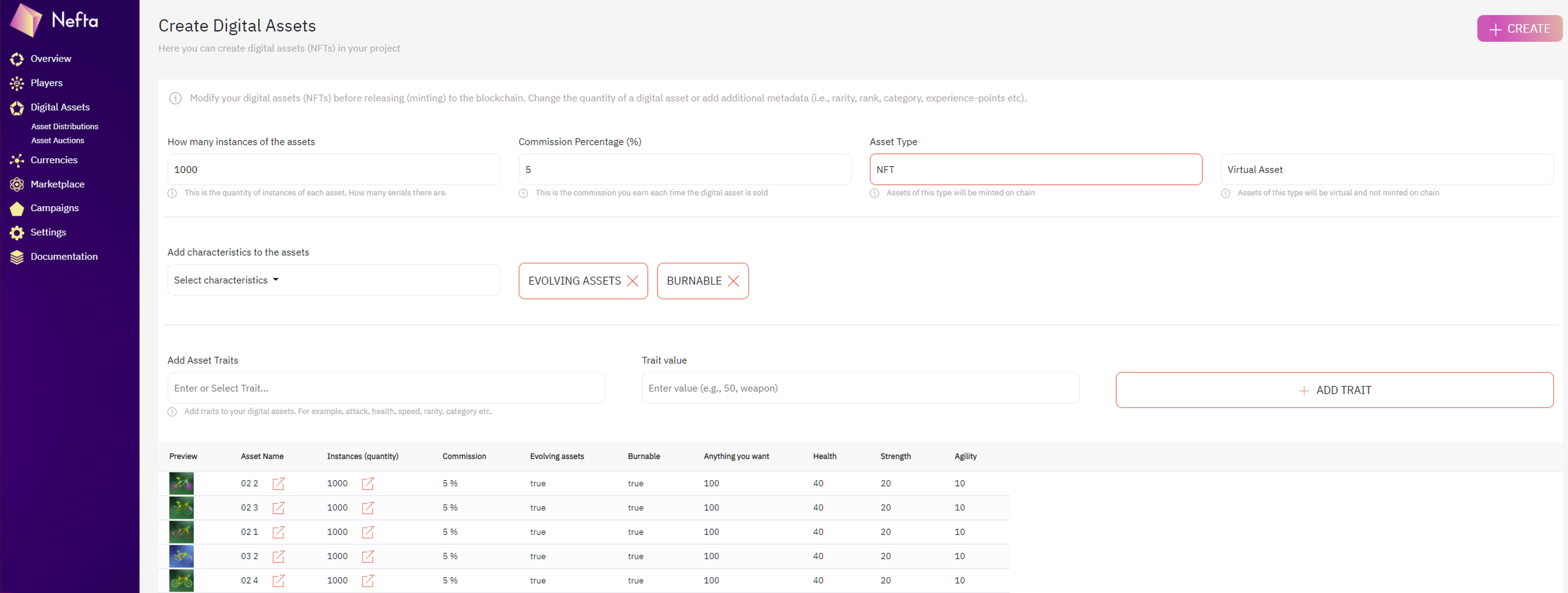Open Asset Auctions submenu item
1568x593 pixels.
[x=58, y=140]
